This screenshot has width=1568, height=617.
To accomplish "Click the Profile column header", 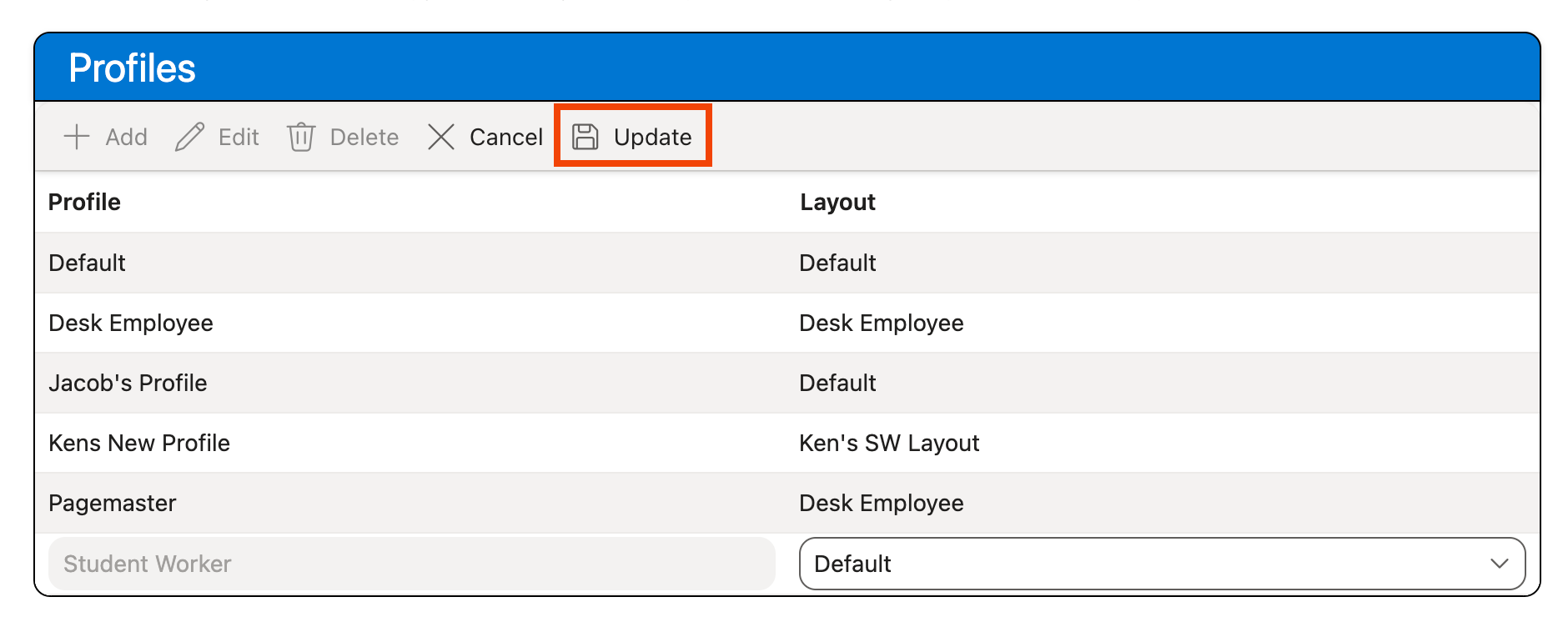I will 84,202.
